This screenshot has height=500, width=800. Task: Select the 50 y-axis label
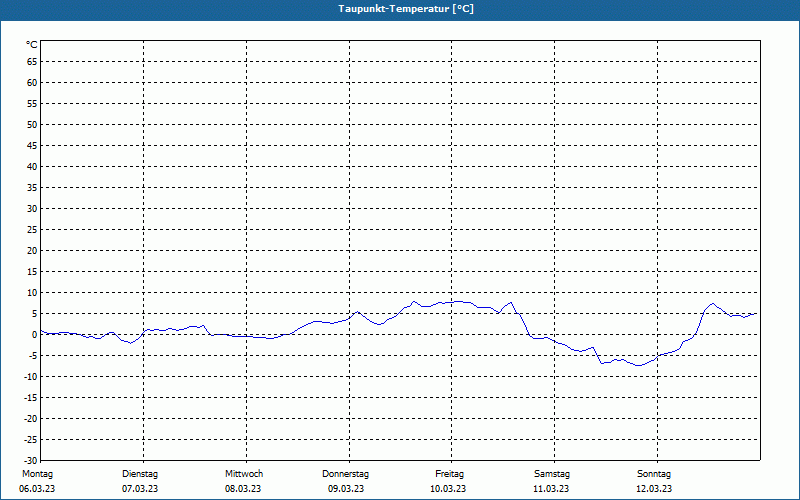(x=32, y=124)
